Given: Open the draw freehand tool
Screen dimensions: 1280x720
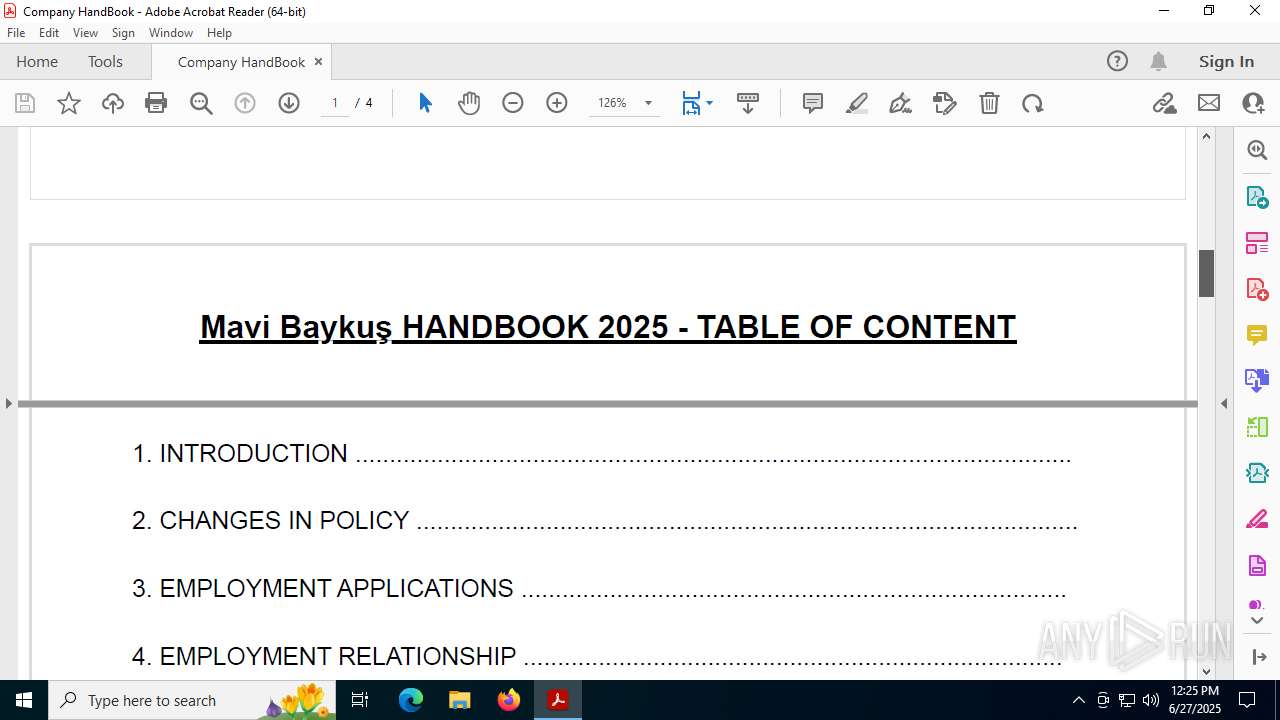Looking at the screenshot, I should [900, 103].
